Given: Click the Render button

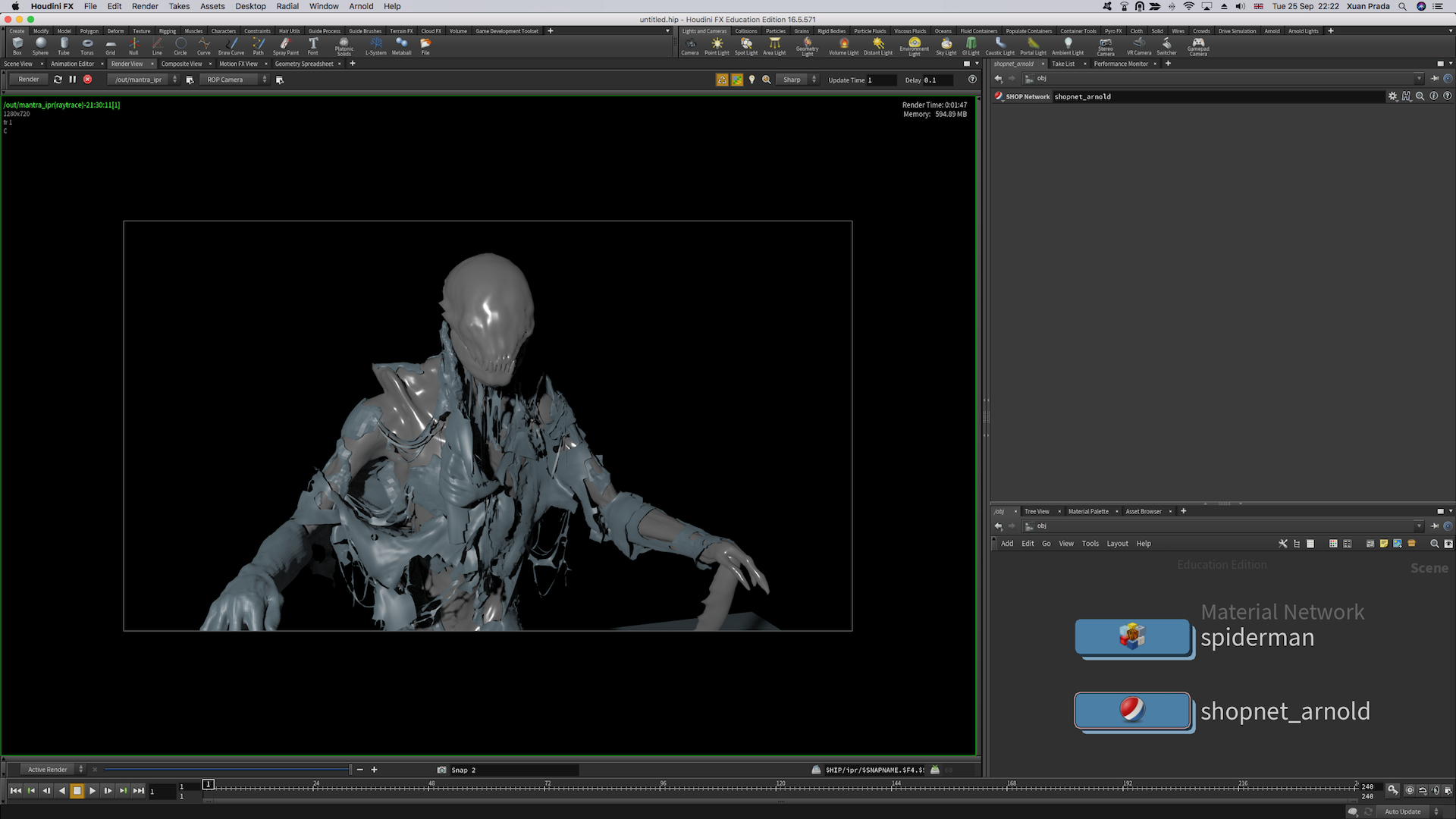Looking at the screenshot, I should 29,79.
